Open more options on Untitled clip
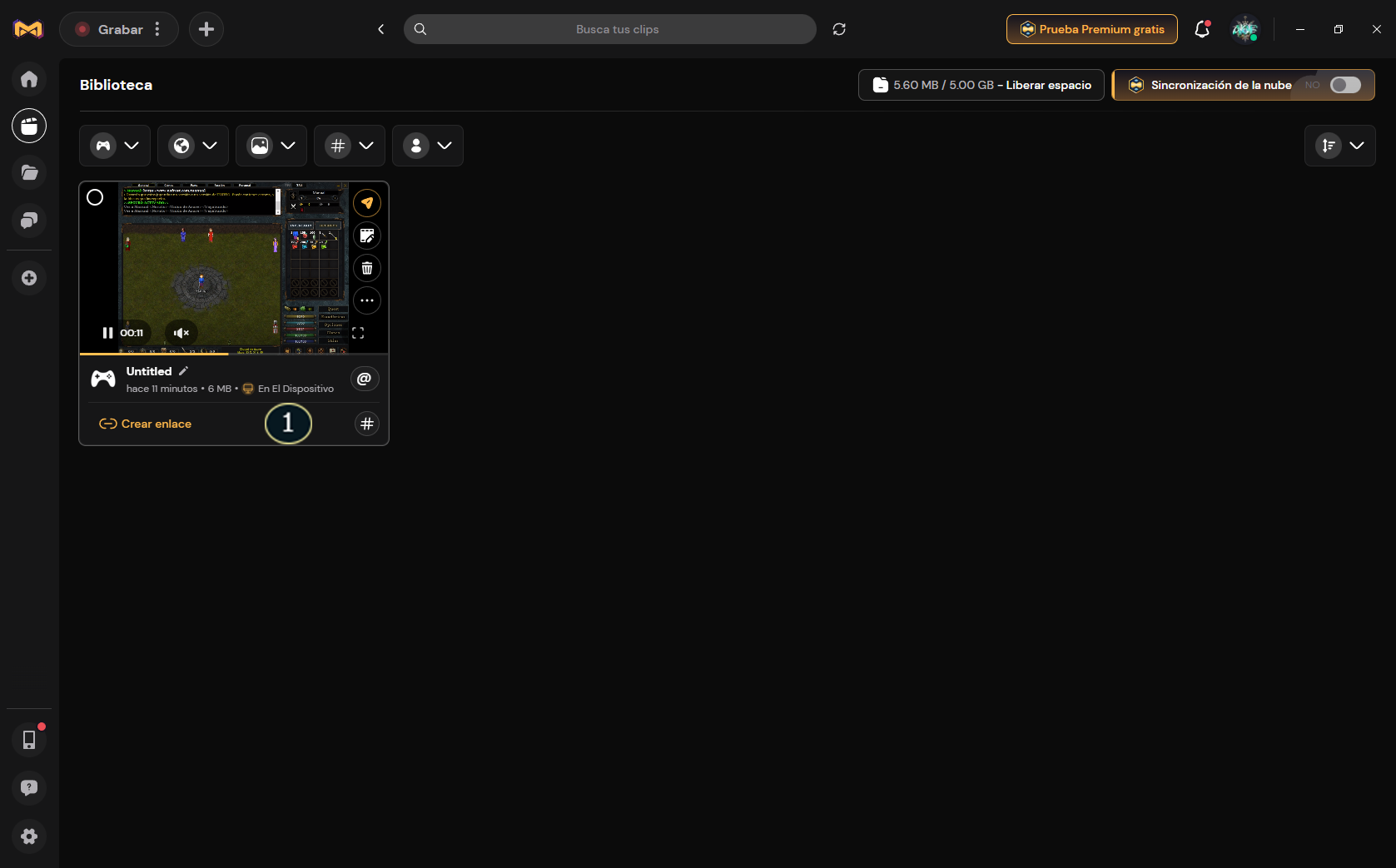 click(x=367, y=300)
